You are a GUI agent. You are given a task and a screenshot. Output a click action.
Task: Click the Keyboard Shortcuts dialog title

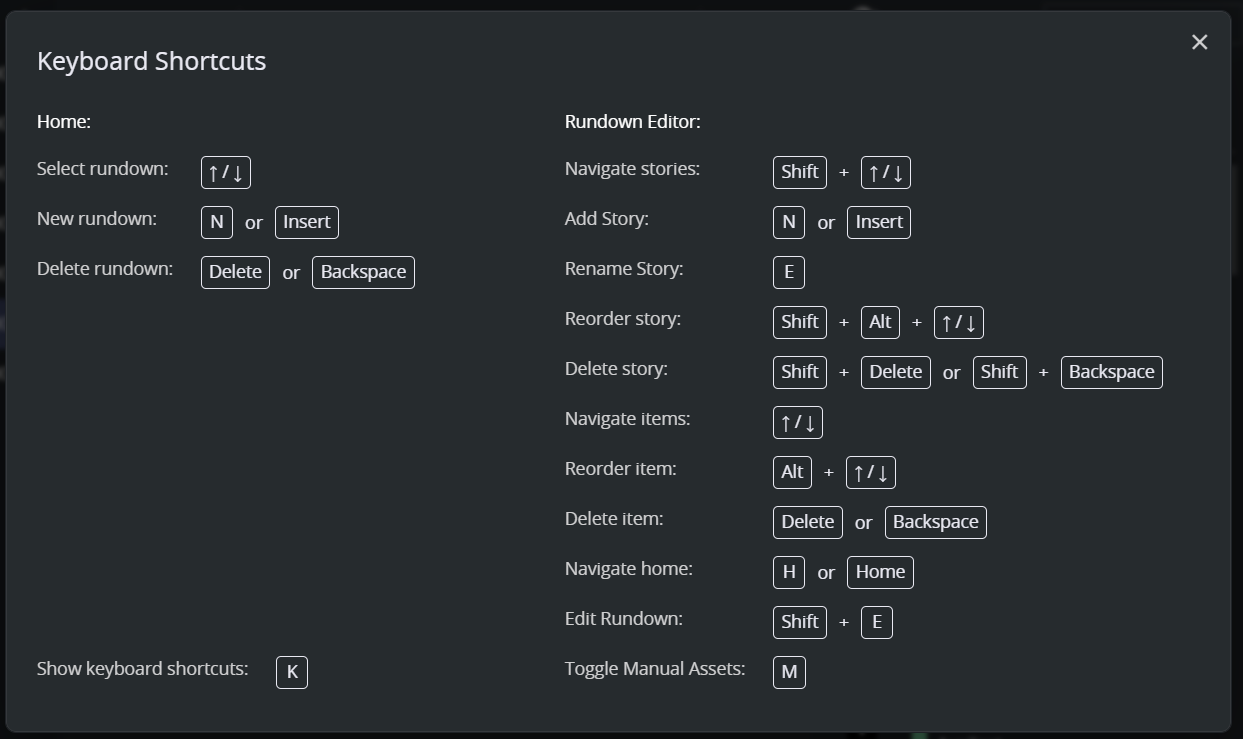[x=152, y=61]
